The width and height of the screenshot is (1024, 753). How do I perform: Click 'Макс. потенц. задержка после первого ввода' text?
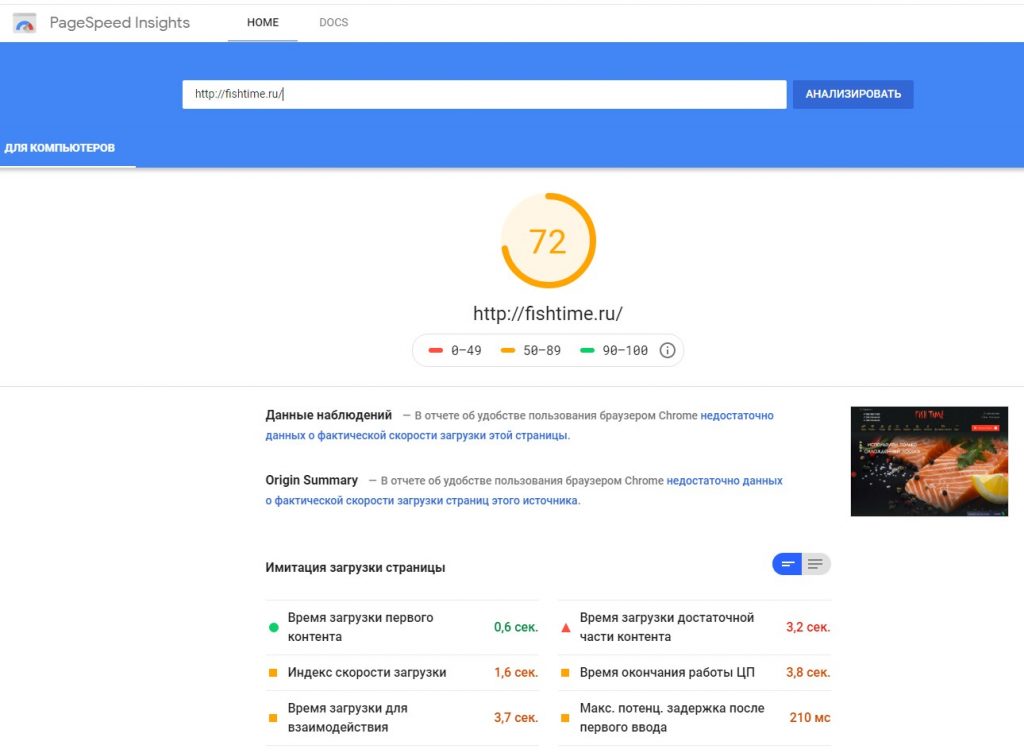[672, 717]
